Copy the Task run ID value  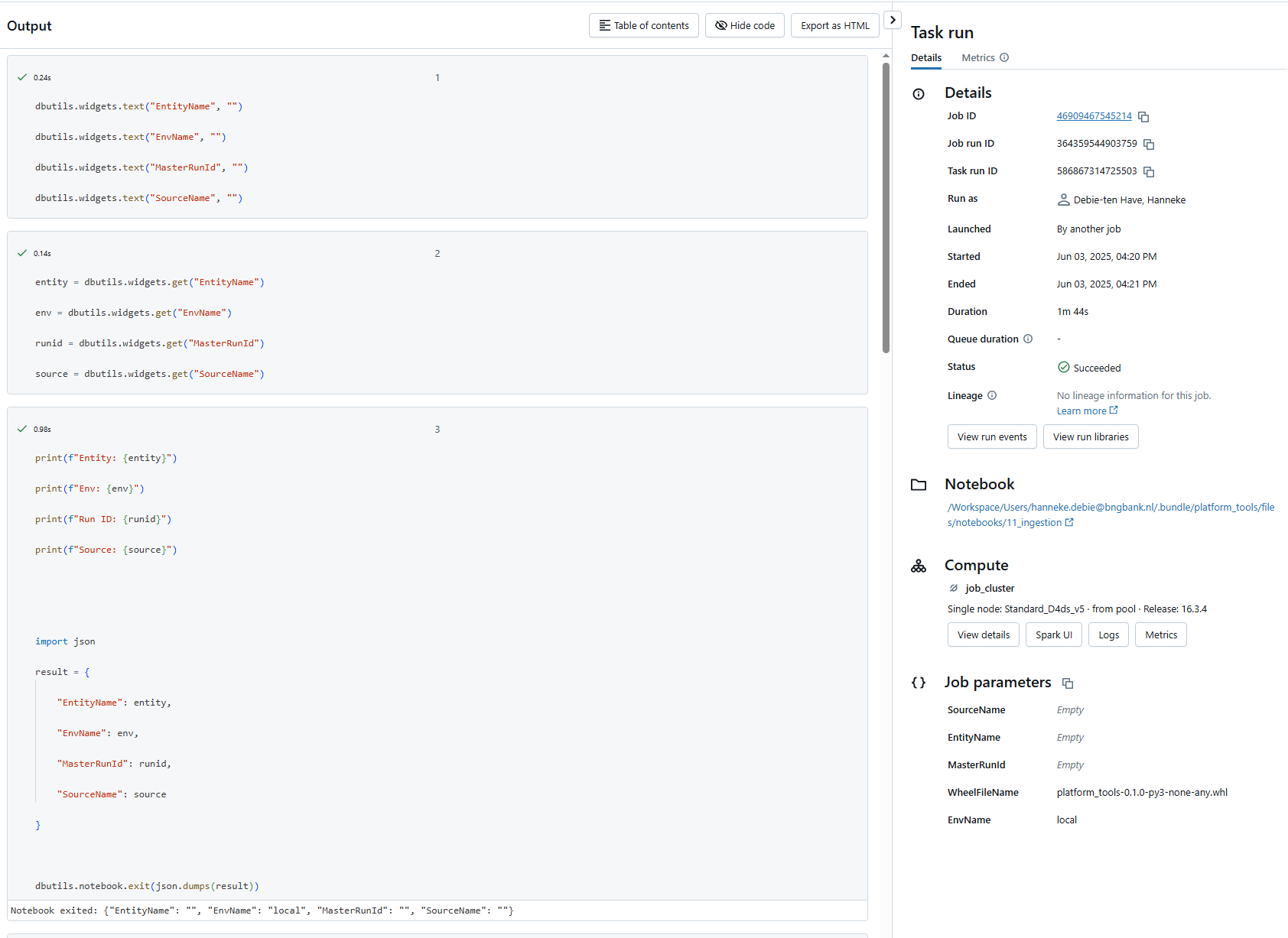1149,172
